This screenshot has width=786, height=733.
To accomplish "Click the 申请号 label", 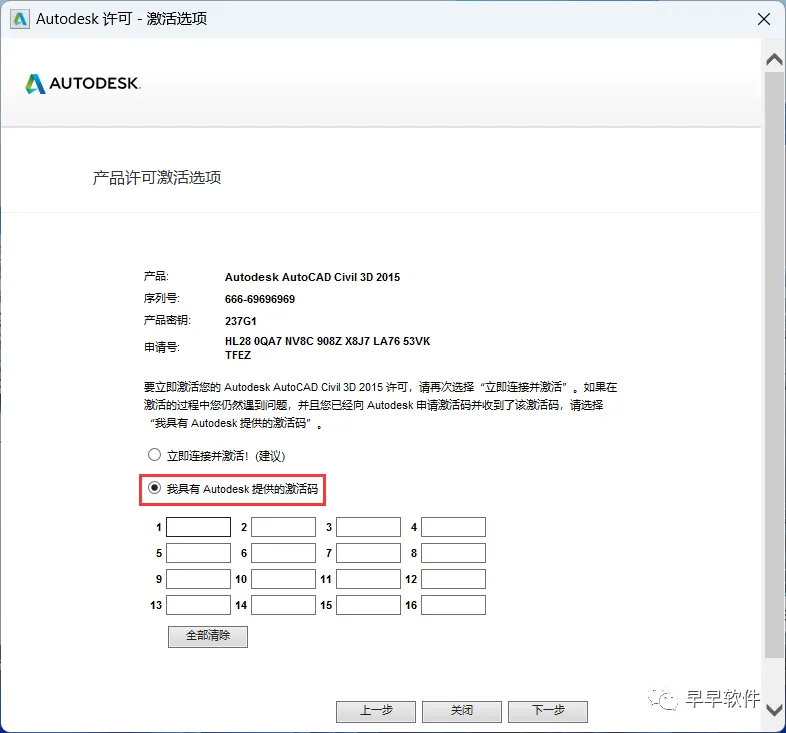I will 161,347.
